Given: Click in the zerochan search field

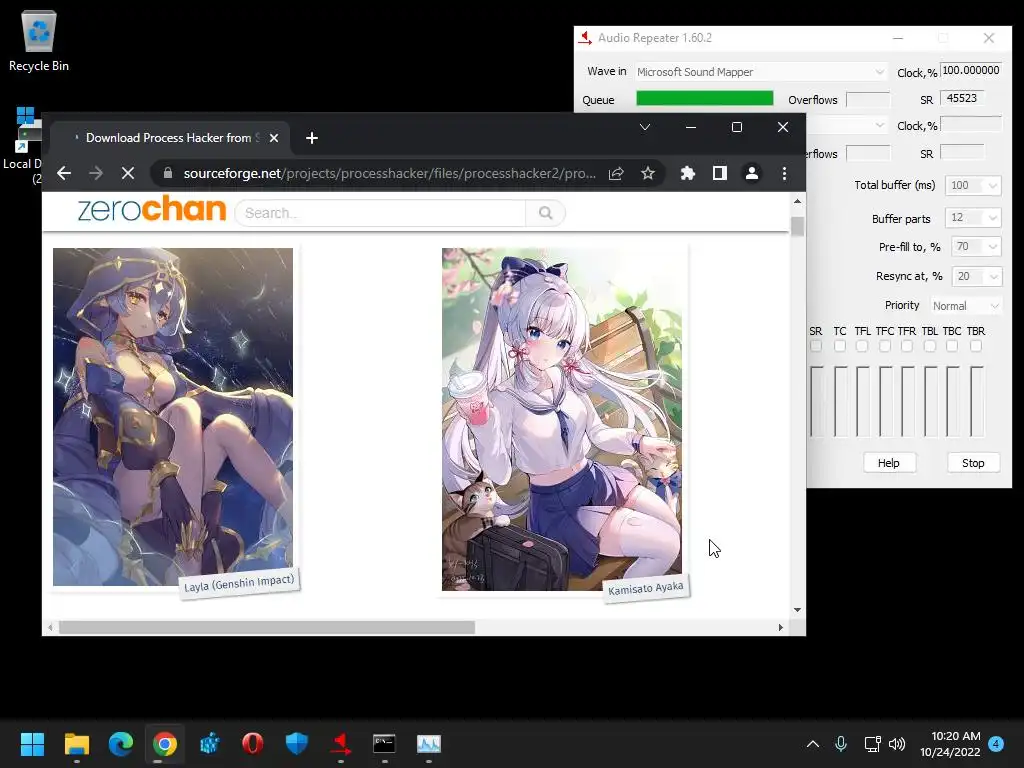Looking at the screenshot, I should (381, 213).
